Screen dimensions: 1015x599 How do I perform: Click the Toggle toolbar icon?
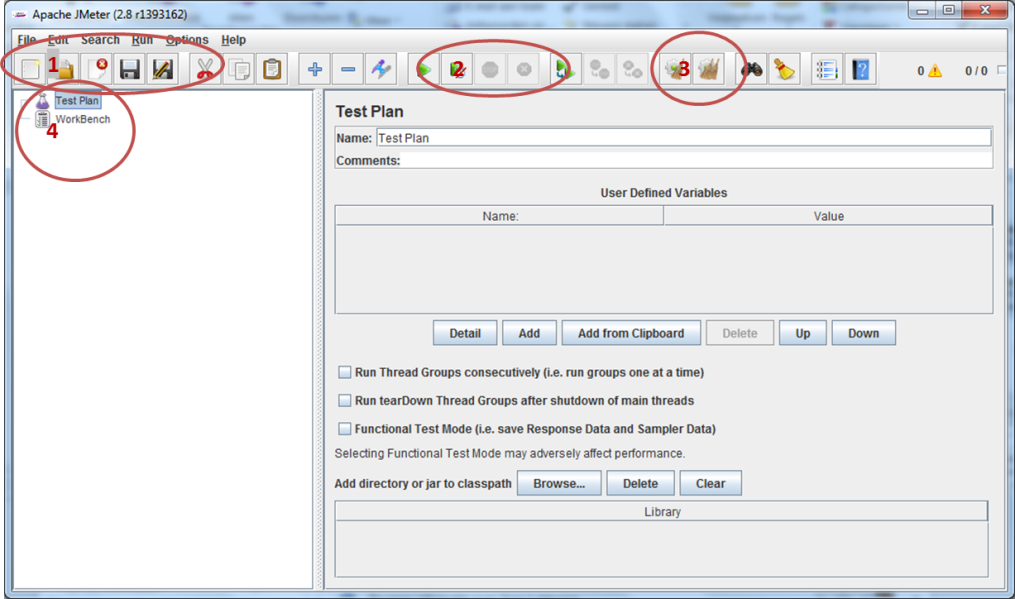[381, 69]
